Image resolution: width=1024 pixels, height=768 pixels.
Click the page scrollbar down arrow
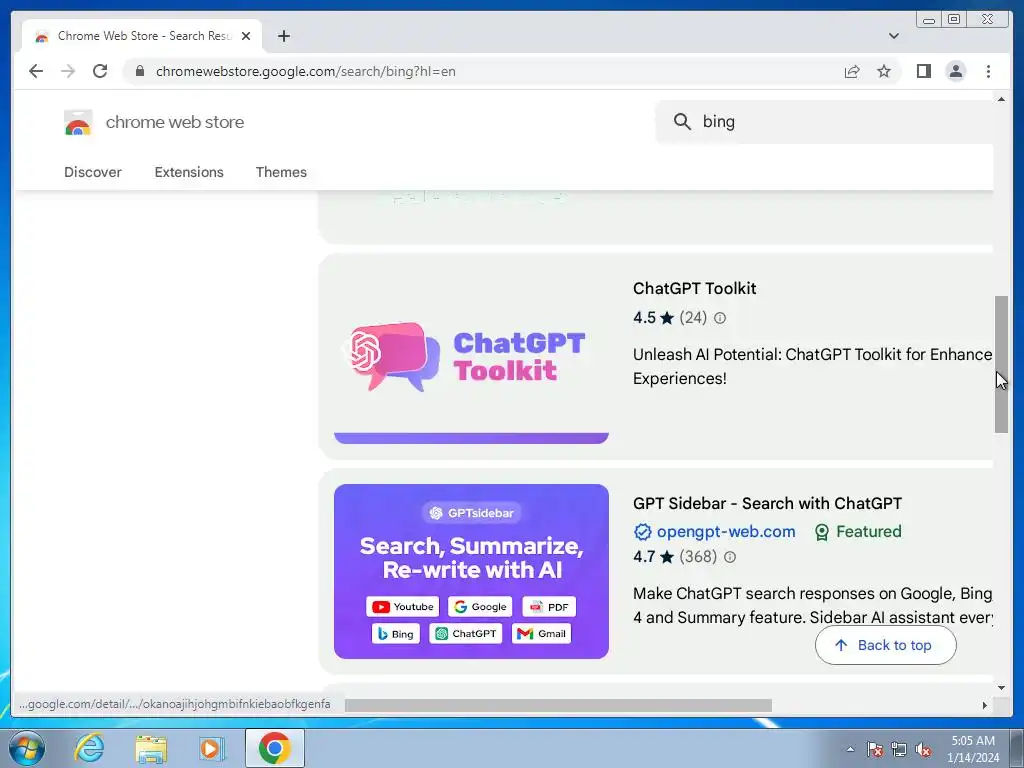pyautogui.click(x=1001, y=688)
